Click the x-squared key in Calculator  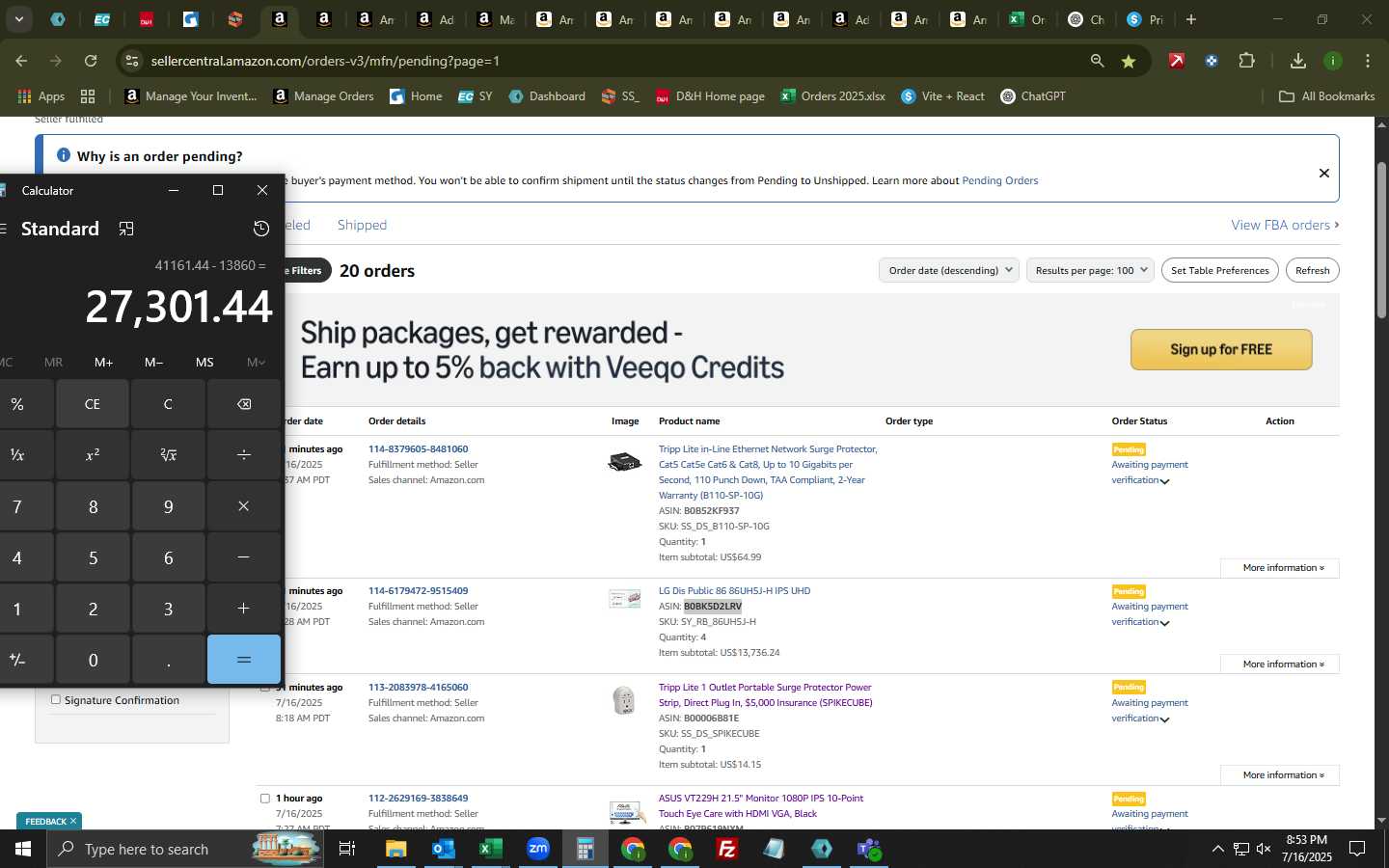click(x=93, y=455)
